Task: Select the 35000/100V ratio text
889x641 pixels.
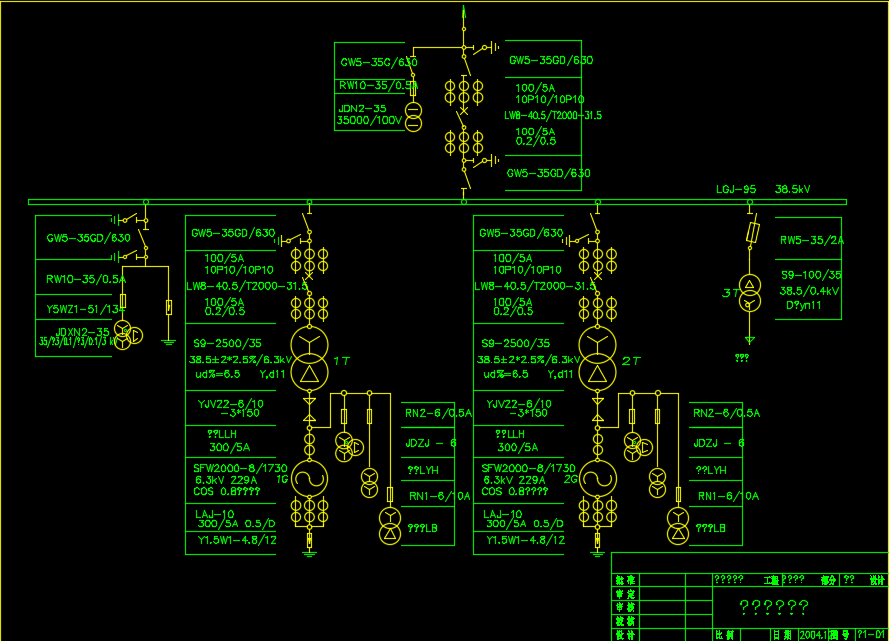Action: [370, 120]
